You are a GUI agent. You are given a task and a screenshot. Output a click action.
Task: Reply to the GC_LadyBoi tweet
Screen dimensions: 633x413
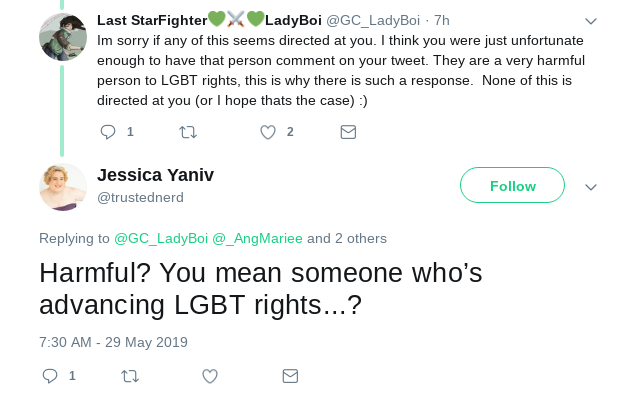108,132
